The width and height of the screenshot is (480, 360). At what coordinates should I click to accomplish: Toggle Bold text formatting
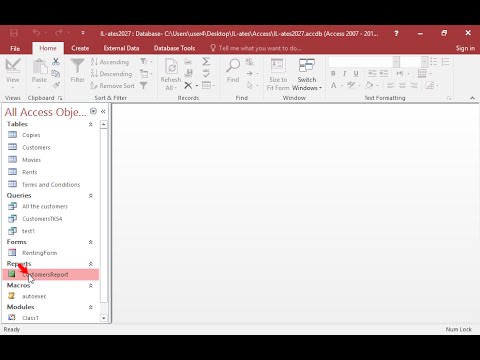(333, 74)
